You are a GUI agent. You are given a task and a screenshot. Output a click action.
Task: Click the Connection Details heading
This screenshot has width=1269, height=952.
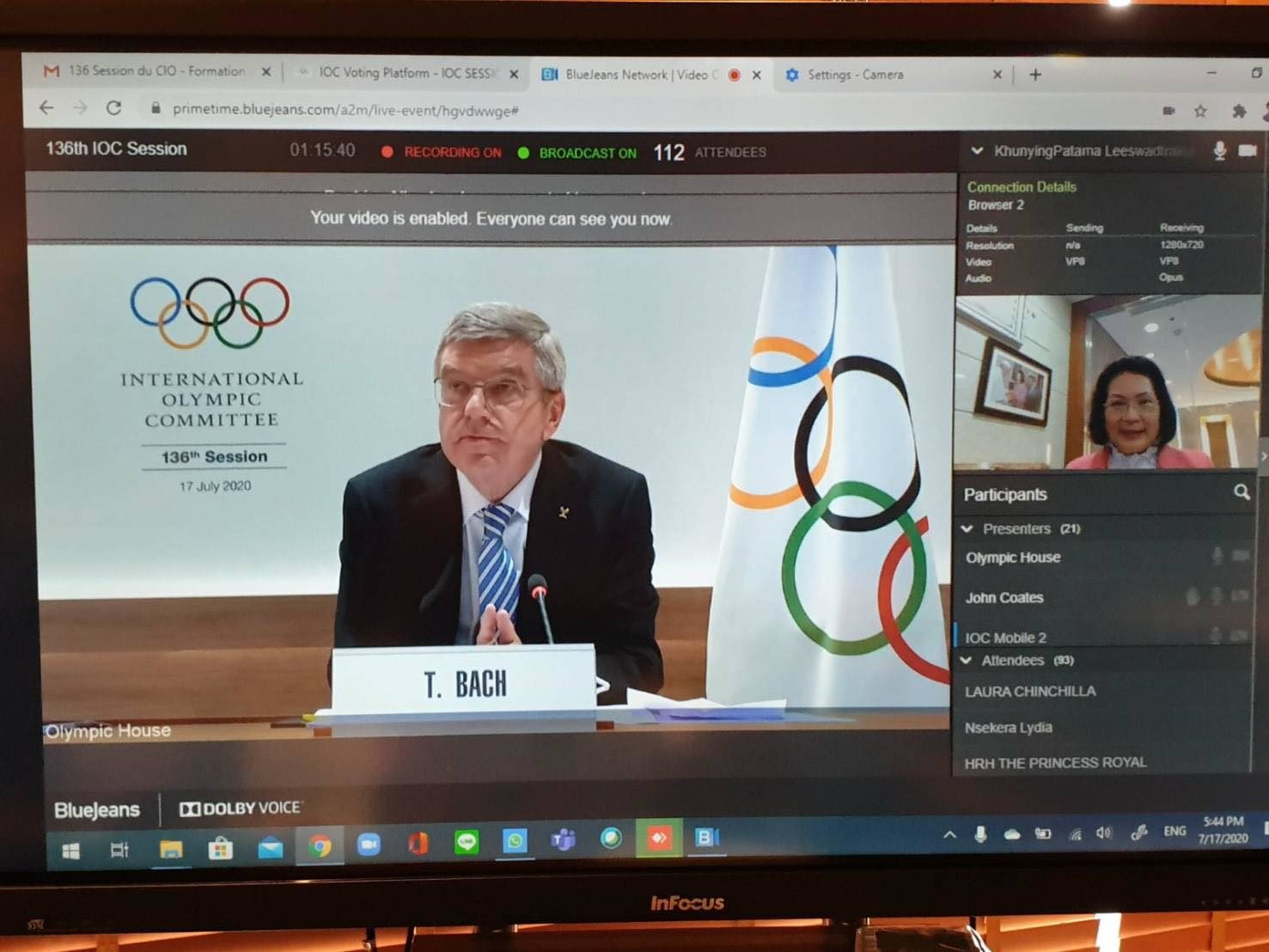[1022, 186]
